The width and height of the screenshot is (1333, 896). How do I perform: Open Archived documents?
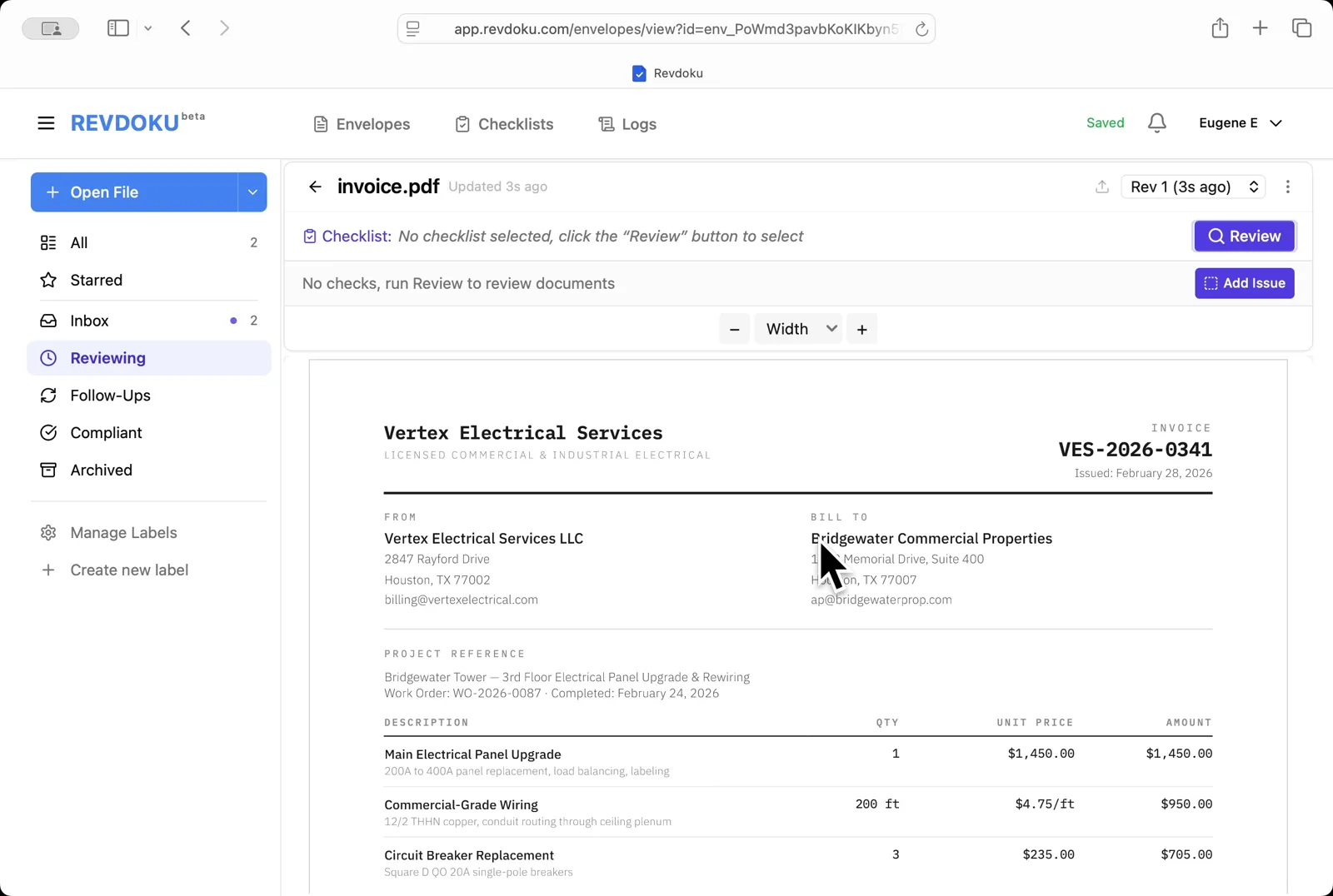100,470
